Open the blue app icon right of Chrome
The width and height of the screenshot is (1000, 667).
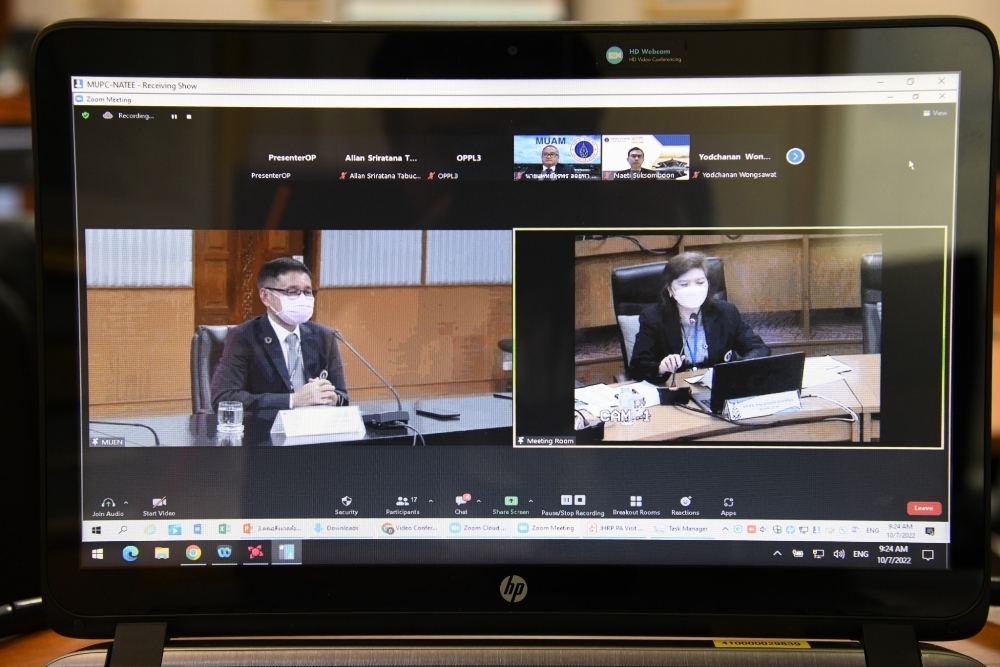224,553
